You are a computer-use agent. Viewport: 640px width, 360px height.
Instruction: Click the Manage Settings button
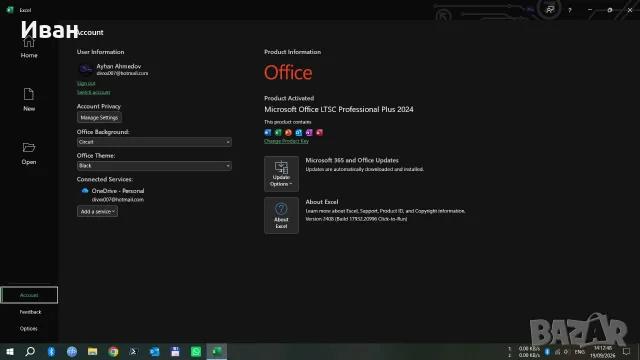(x=99, y=118)
